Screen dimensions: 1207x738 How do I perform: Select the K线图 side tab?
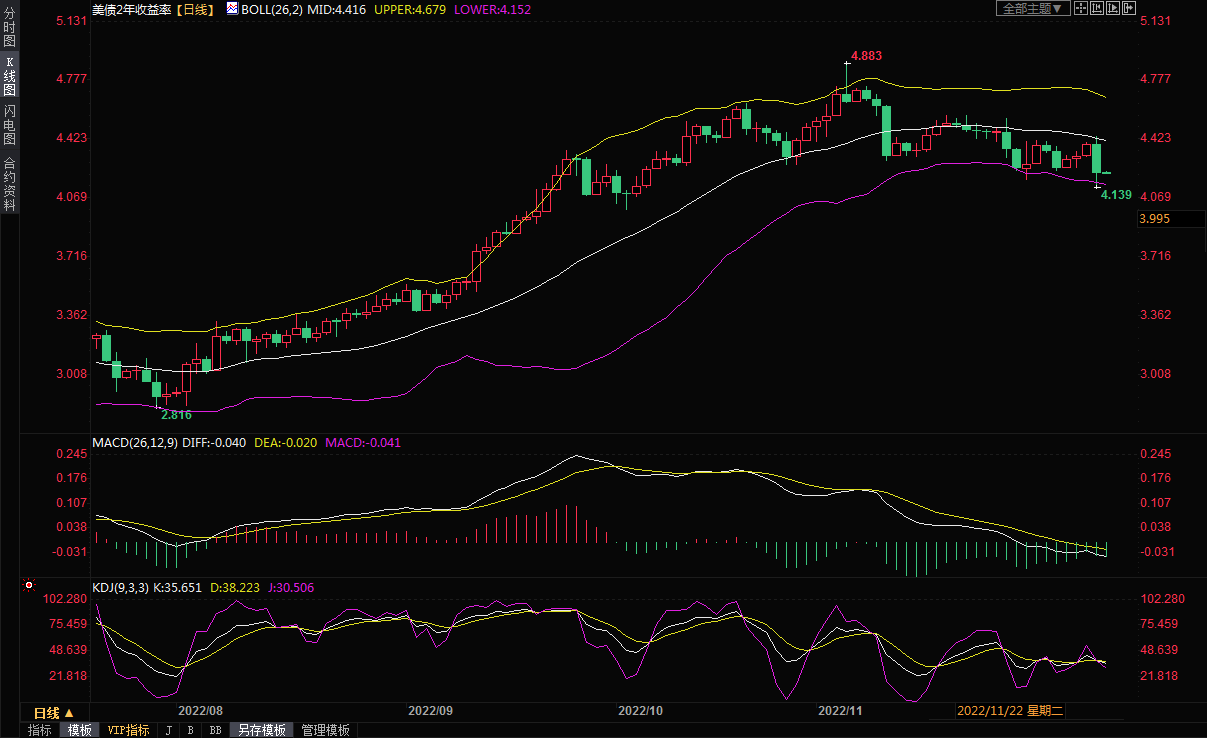coord(9,76)
